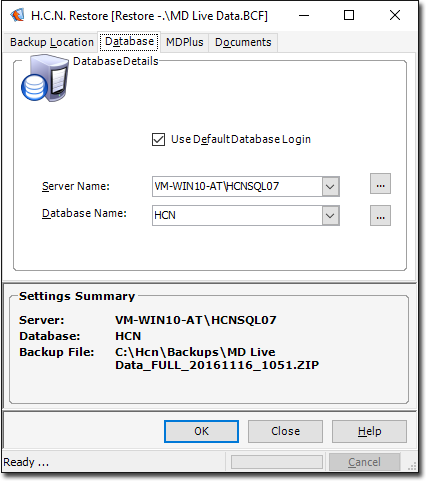Click the Close button
426x481 pixels.
click(285, 431)
